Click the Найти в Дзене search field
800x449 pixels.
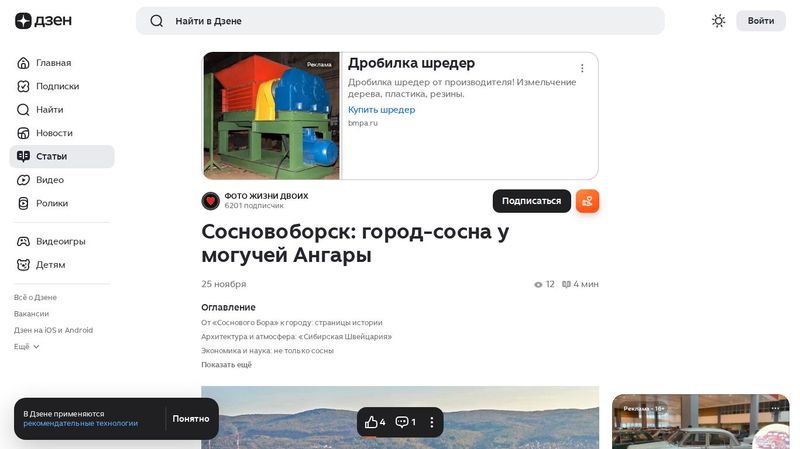[x=400, y=21]
